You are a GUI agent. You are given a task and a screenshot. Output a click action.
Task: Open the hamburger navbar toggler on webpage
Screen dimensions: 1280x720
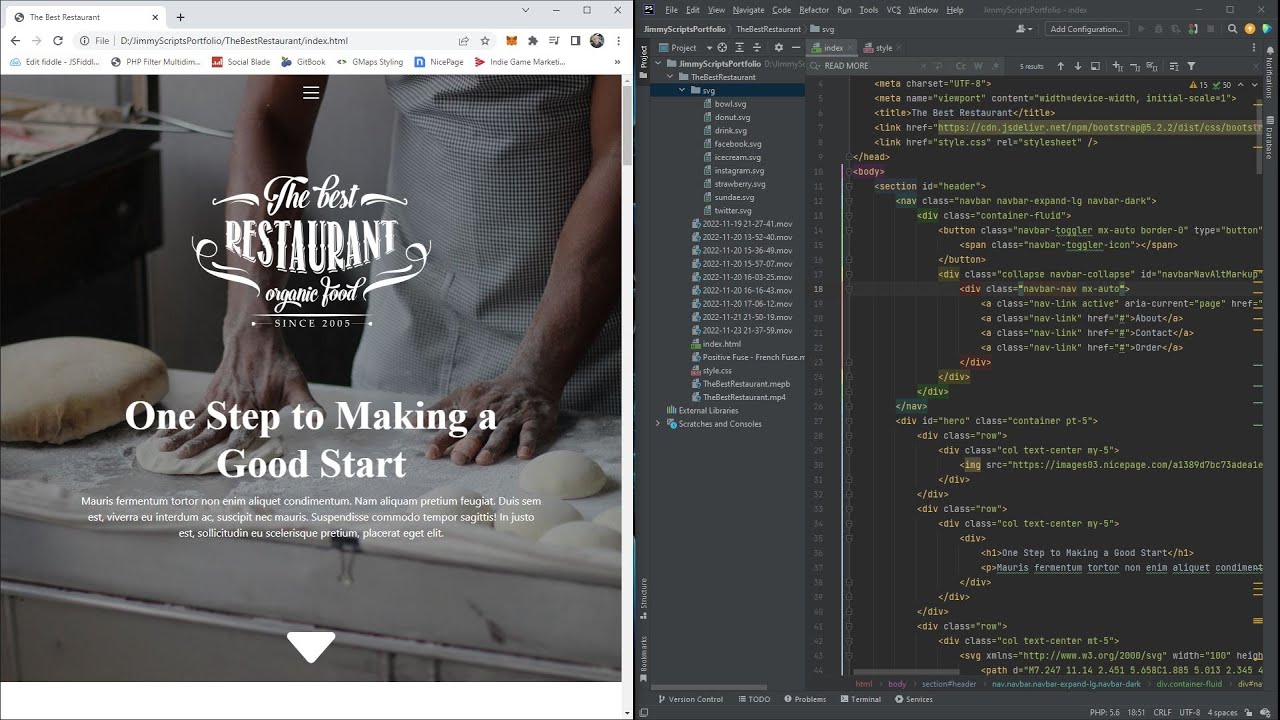click(x=311, y=92)
